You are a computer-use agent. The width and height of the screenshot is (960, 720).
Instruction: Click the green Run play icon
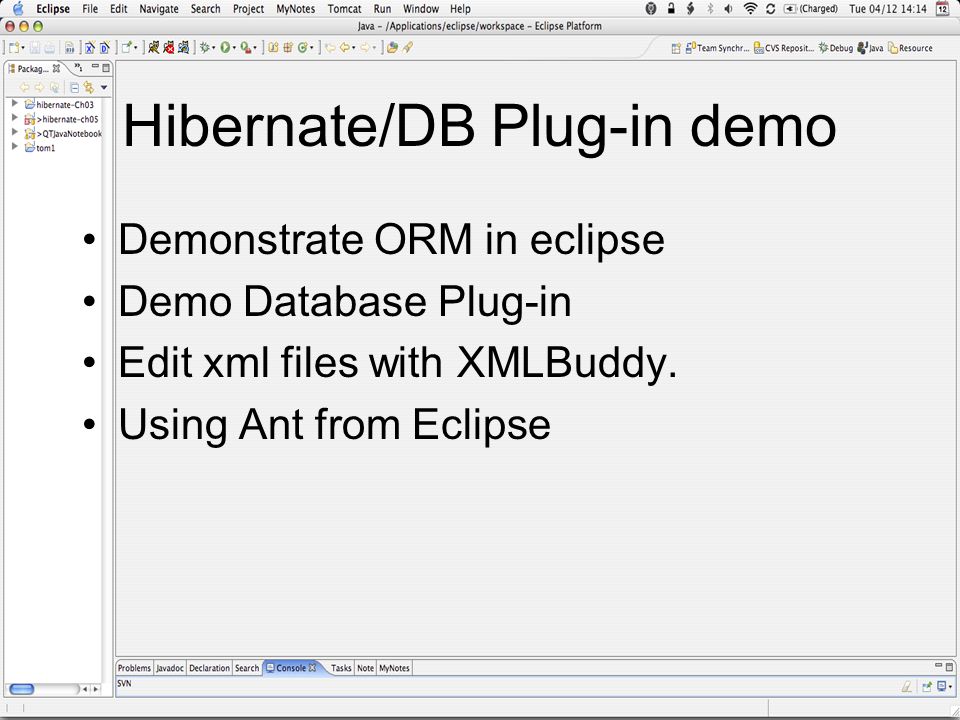(225, 48)
